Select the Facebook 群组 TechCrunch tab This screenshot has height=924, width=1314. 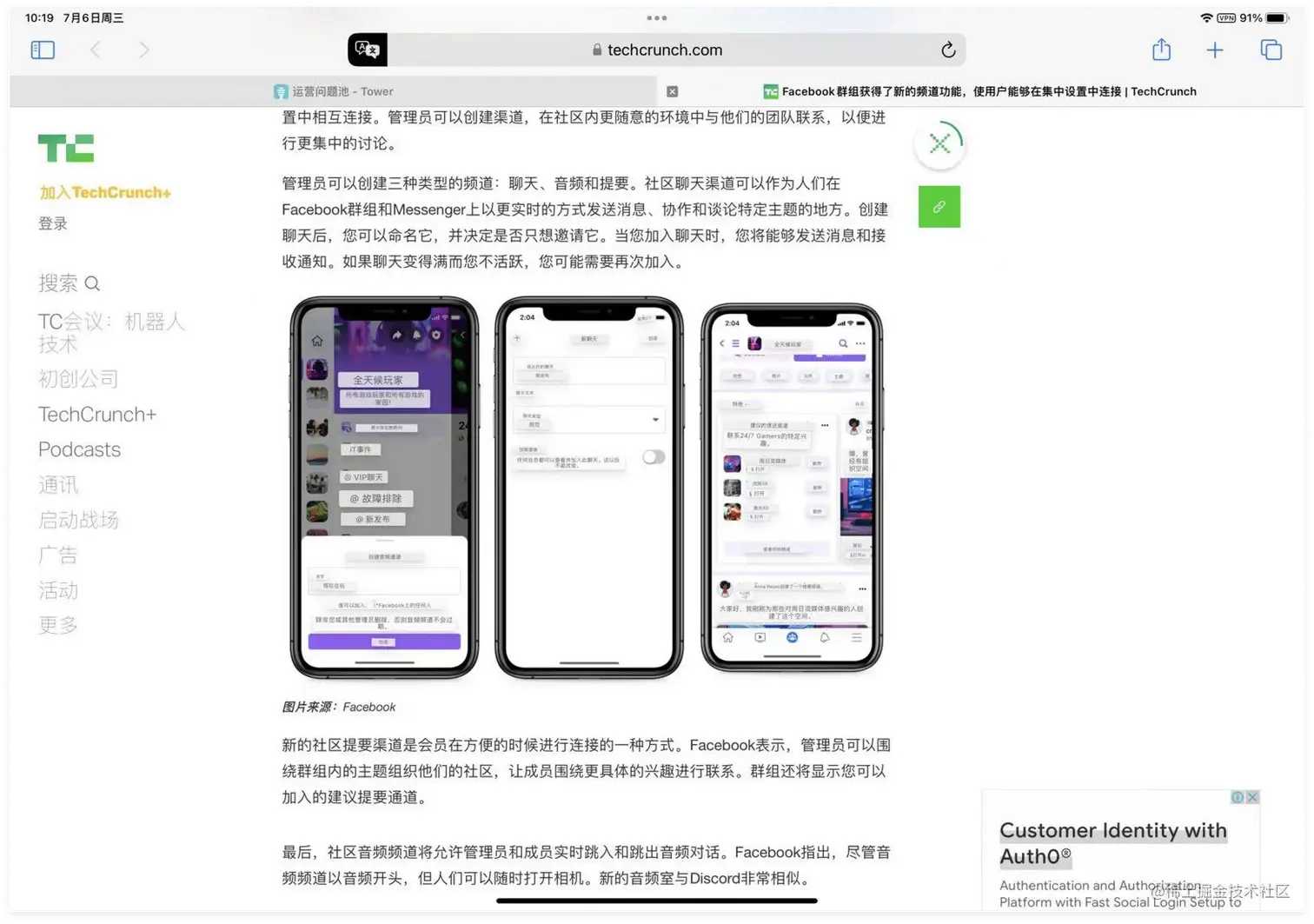click(979, 91)
